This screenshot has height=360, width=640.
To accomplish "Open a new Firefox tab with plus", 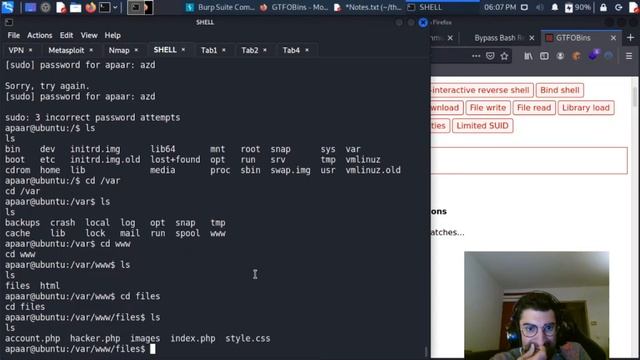I will 631,38.
